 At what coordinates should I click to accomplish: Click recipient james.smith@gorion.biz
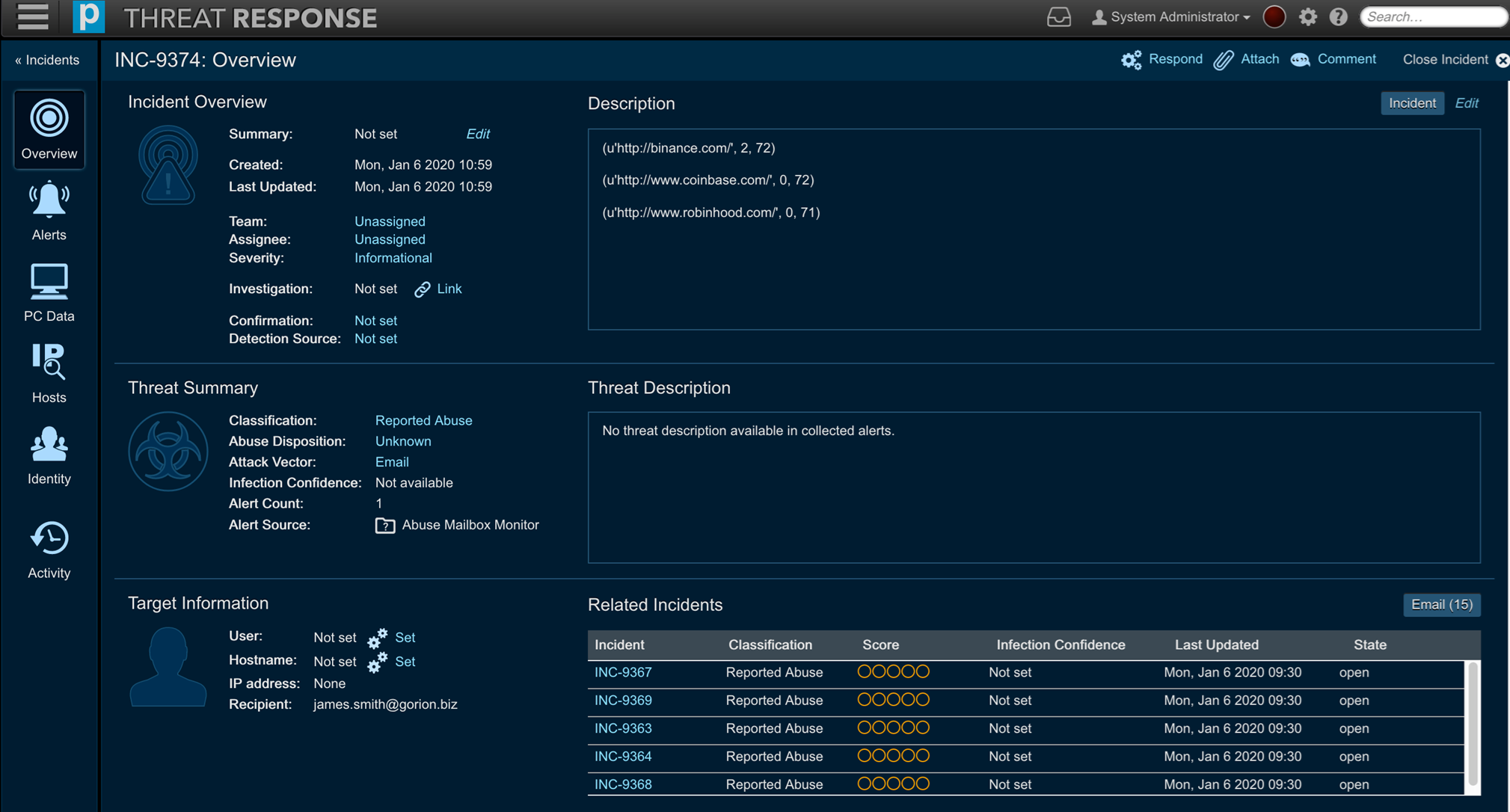(385, 704)
